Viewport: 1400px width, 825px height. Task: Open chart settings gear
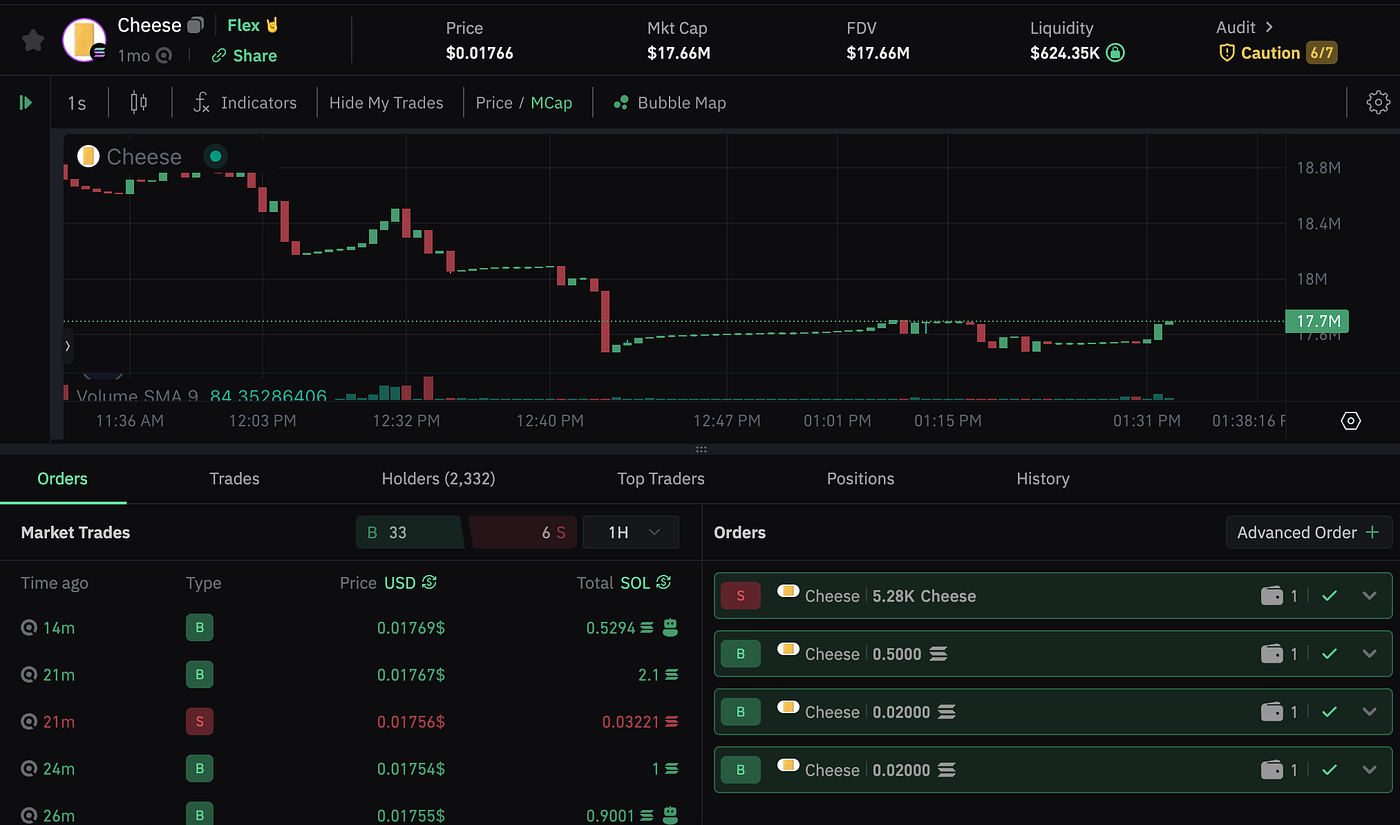[1378, 102]
